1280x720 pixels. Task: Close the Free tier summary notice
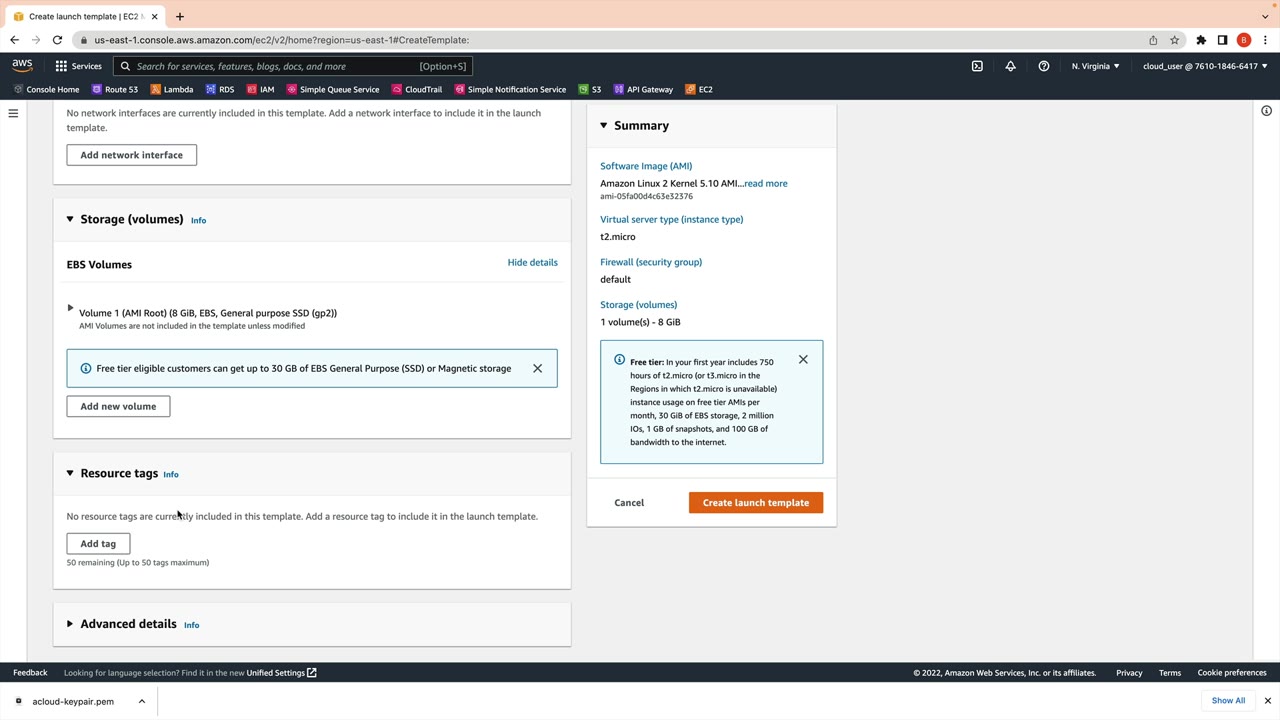pyautogui.click(x=803, y=359)
